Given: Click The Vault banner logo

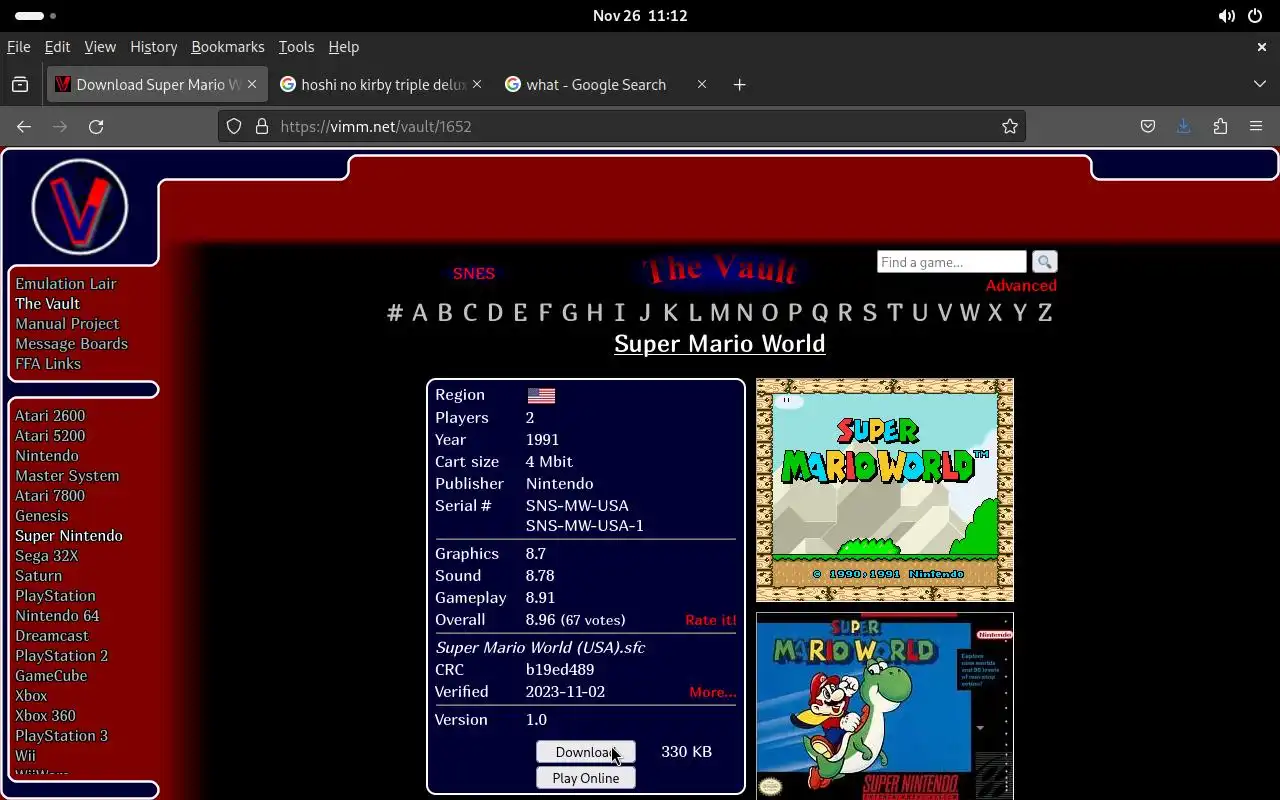Looking at the screenshot, I should coord(720,270).
